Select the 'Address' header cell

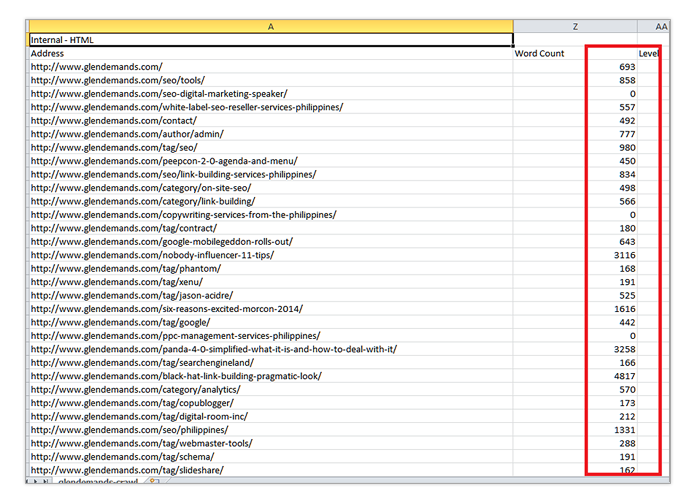point(271,53)
